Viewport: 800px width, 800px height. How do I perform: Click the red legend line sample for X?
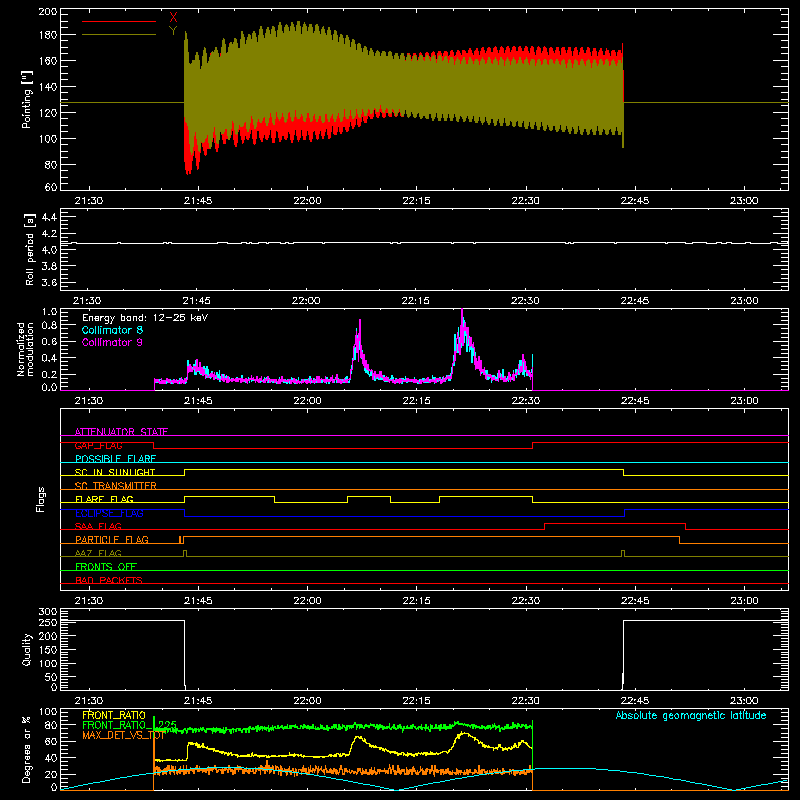pos(119,21)
